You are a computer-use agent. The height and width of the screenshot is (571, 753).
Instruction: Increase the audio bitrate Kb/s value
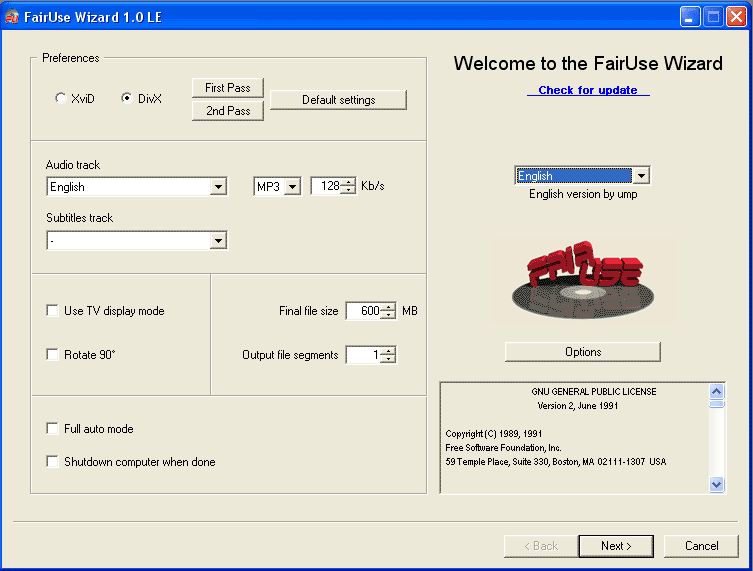(349, 182)
